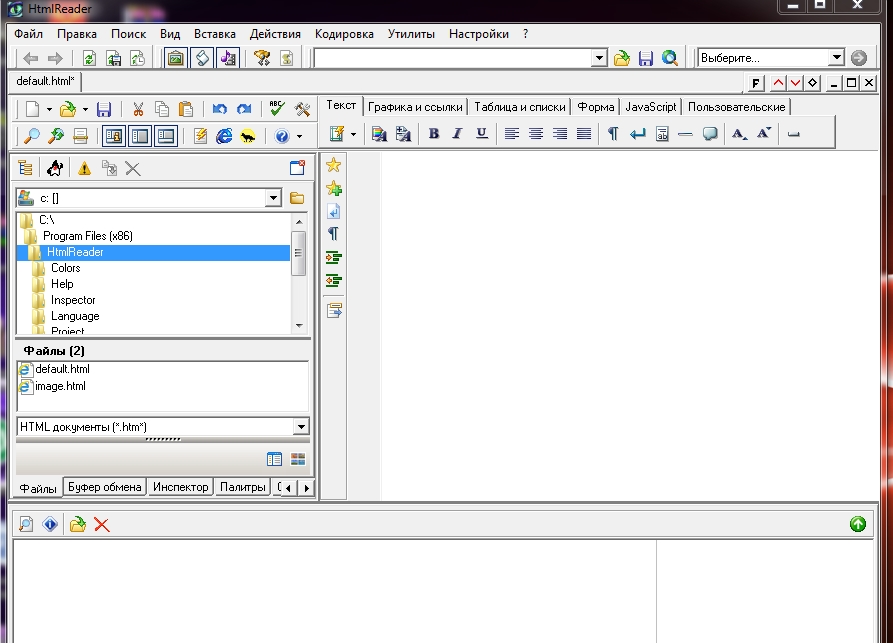Copy selection icon in editor toolbar
The width and height of the screenshot is (893, 643).
(162, 109)
